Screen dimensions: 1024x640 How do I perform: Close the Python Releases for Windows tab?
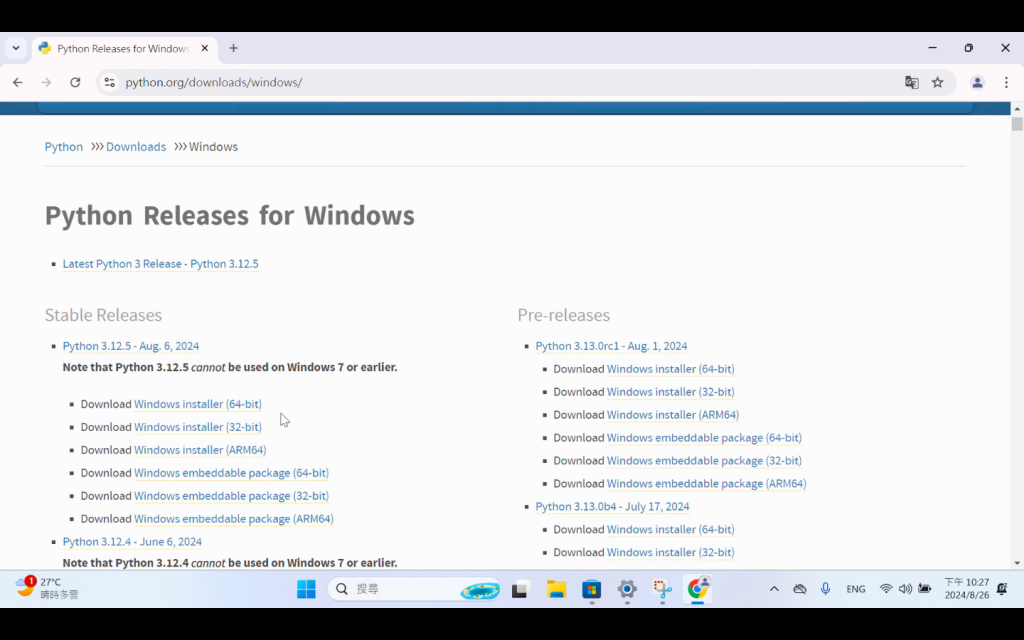(204, 48)
